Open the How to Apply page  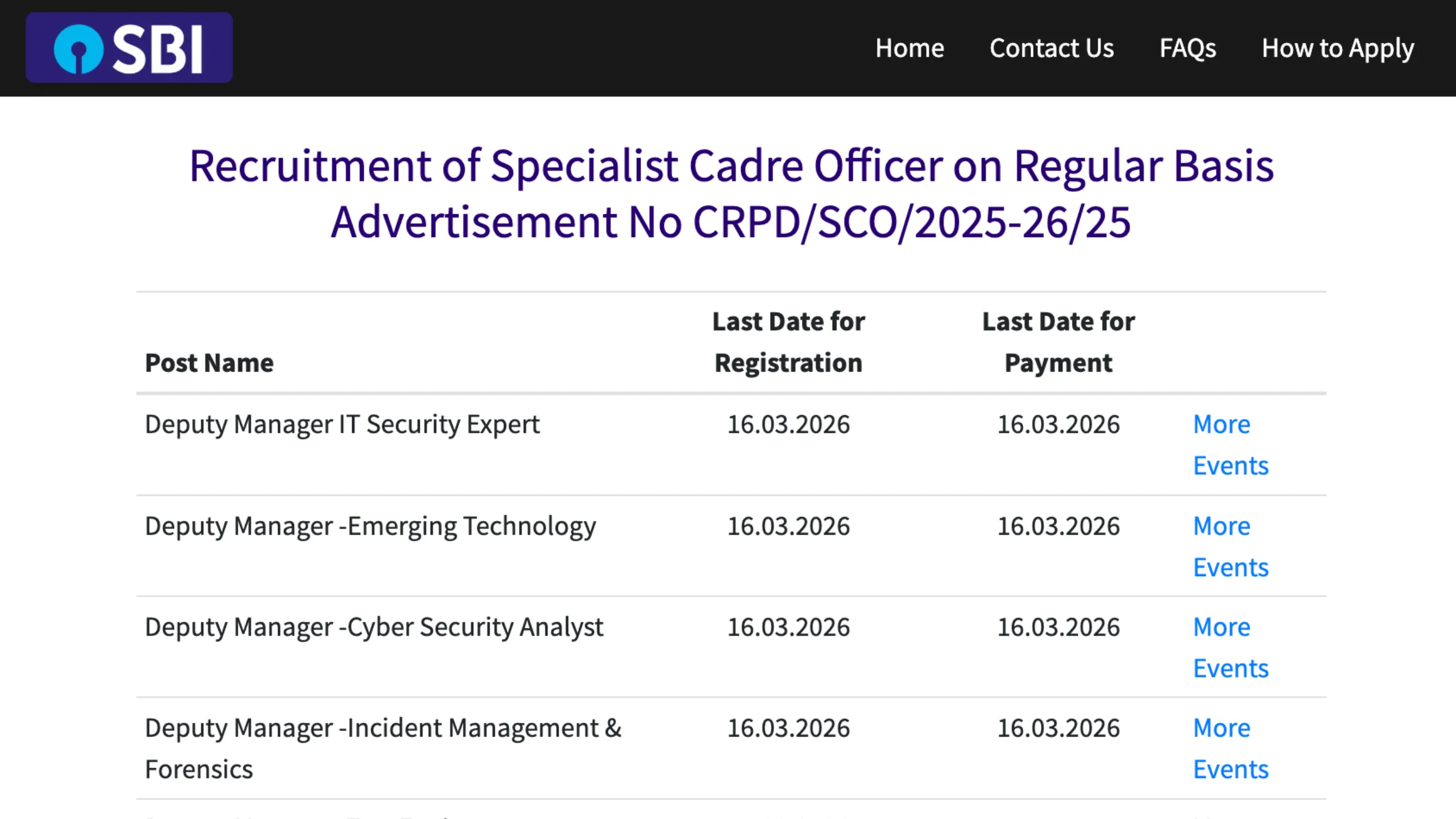[1338, 48]
